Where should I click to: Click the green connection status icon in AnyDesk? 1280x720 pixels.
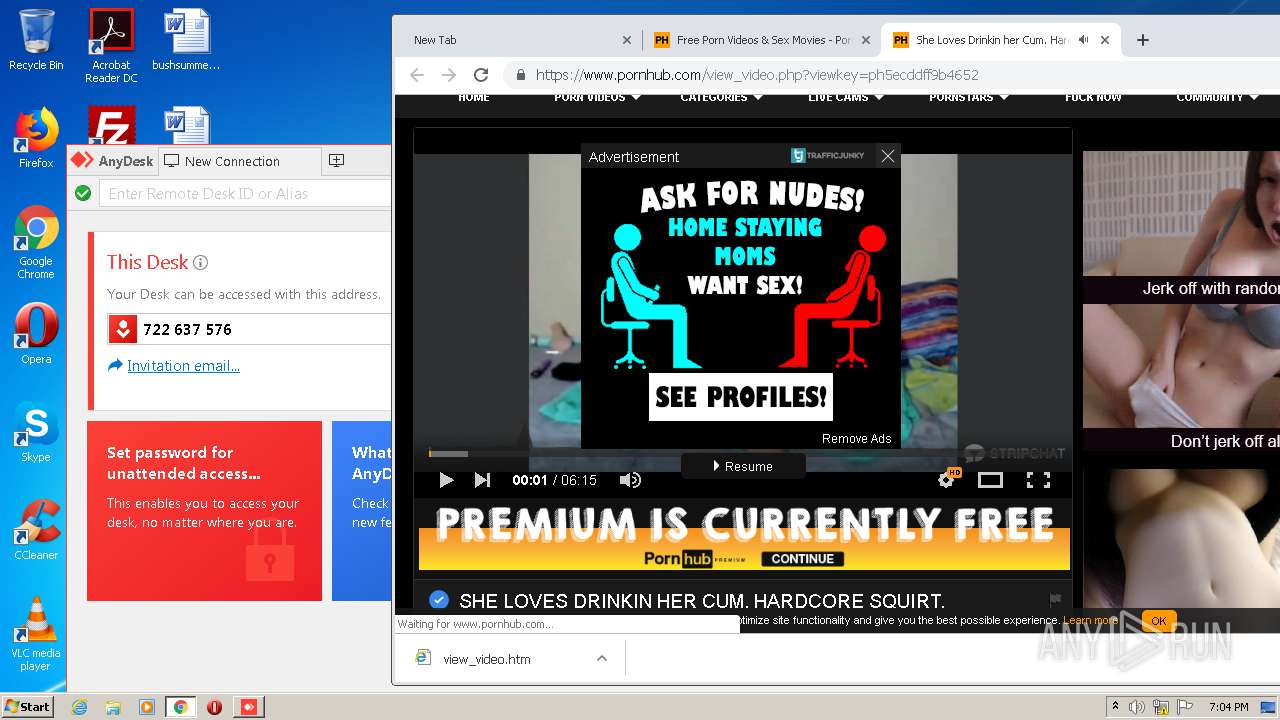click(83, 193)
